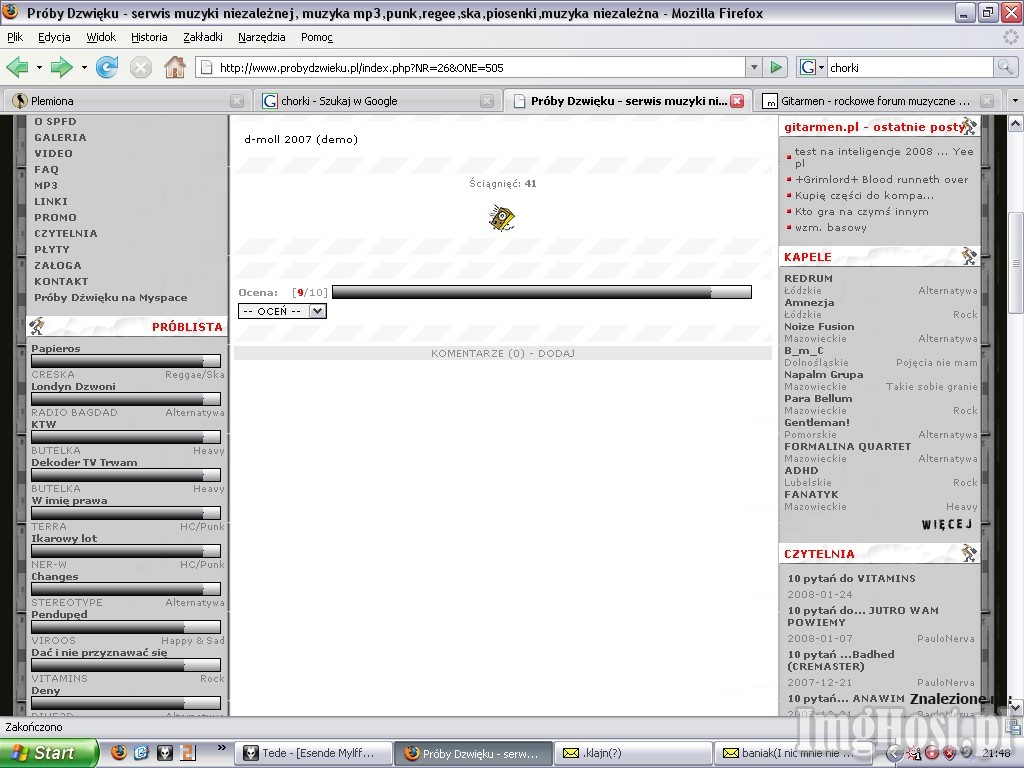Open the Back history dropdown arrow
The width and height of the screenshot is (1024, 768).
click(39, 67)
